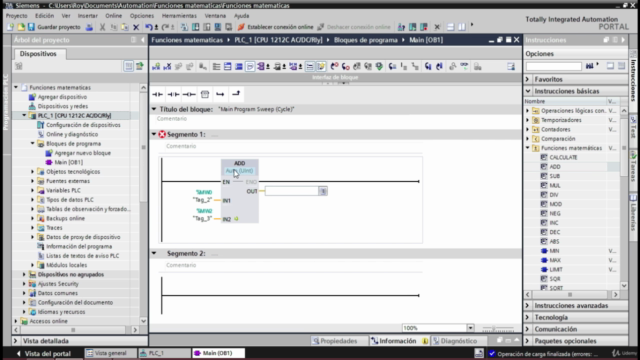Delete selection with the toolbar X icon
The image size is (640, 360).
136,27
